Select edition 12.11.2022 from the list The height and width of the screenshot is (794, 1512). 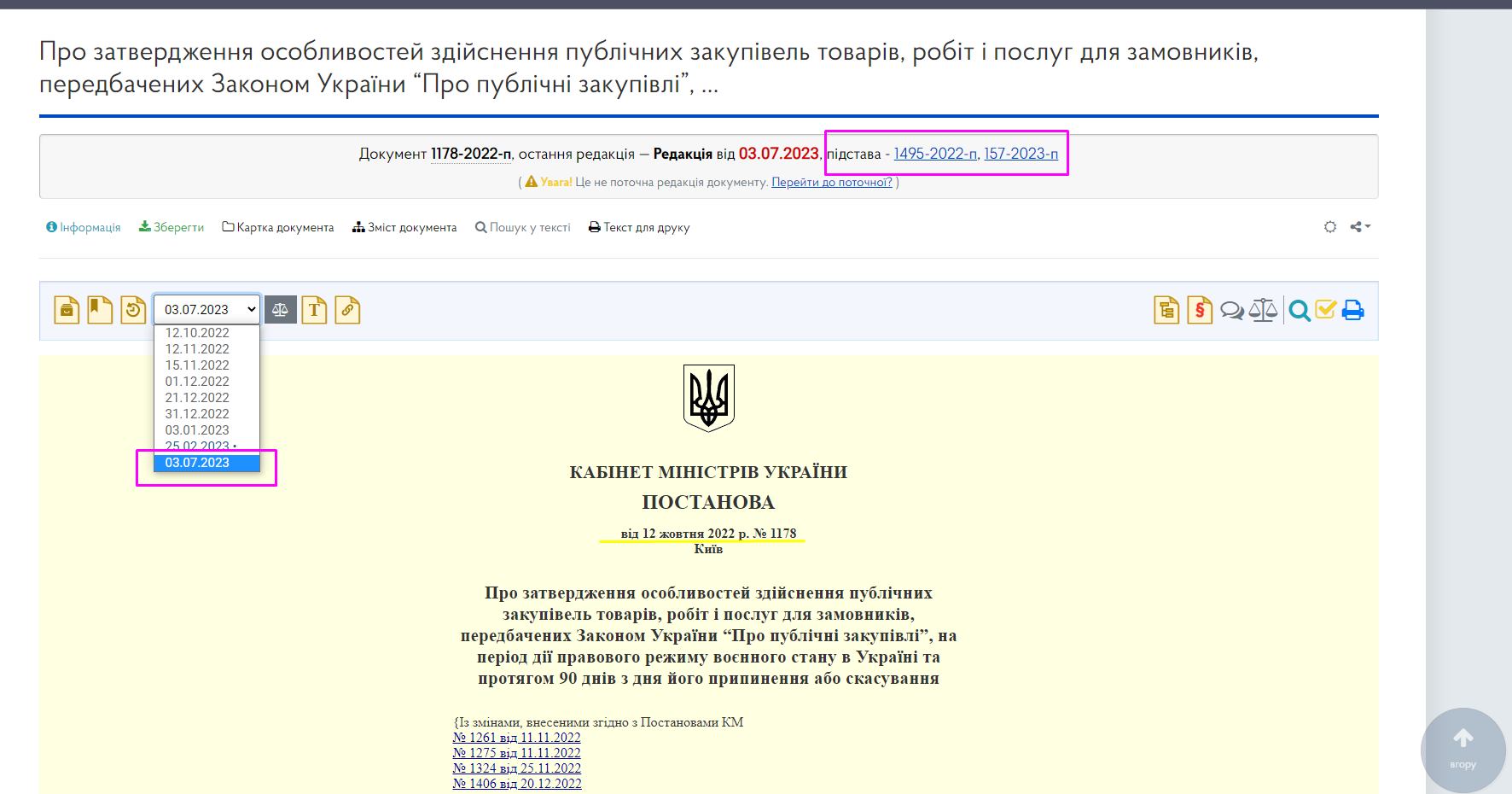point(206,349)
